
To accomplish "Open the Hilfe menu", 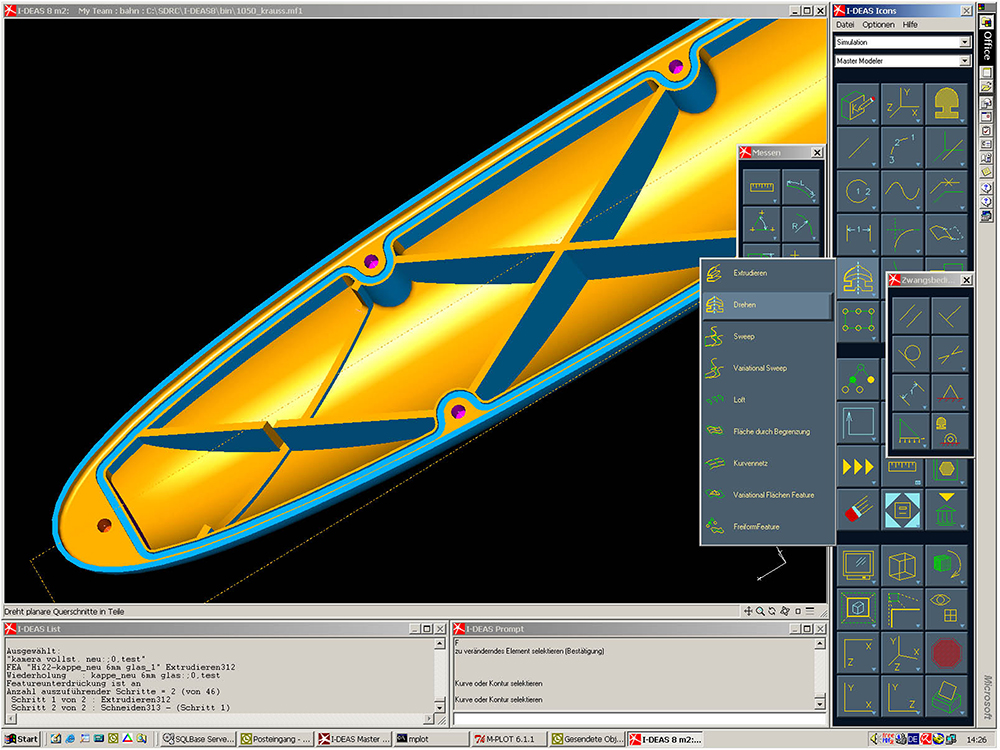I will click(910, 25).
